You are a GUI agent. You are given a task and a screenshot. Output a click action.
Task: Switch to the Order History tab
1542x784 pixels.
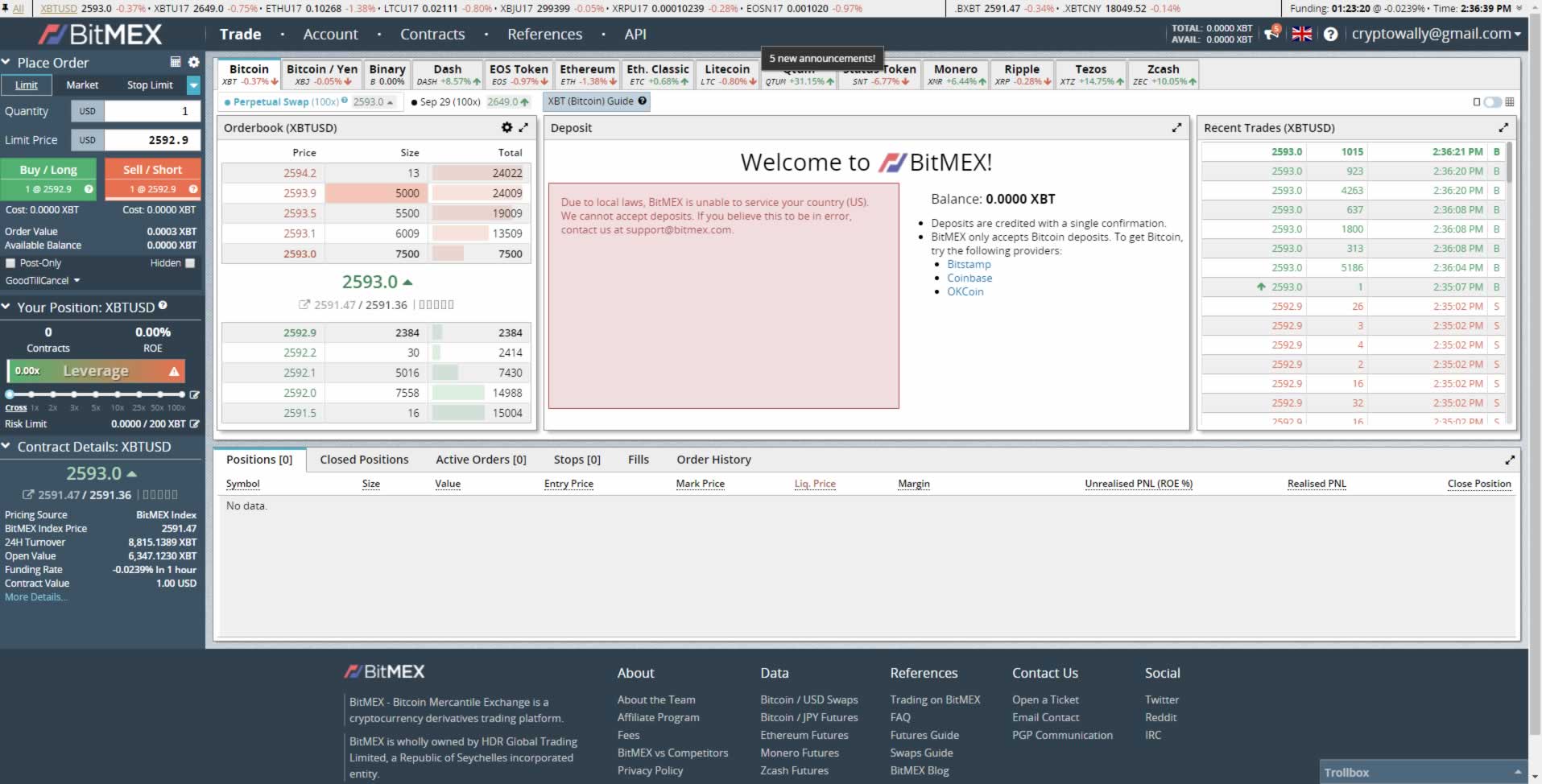tap(713, 460)
